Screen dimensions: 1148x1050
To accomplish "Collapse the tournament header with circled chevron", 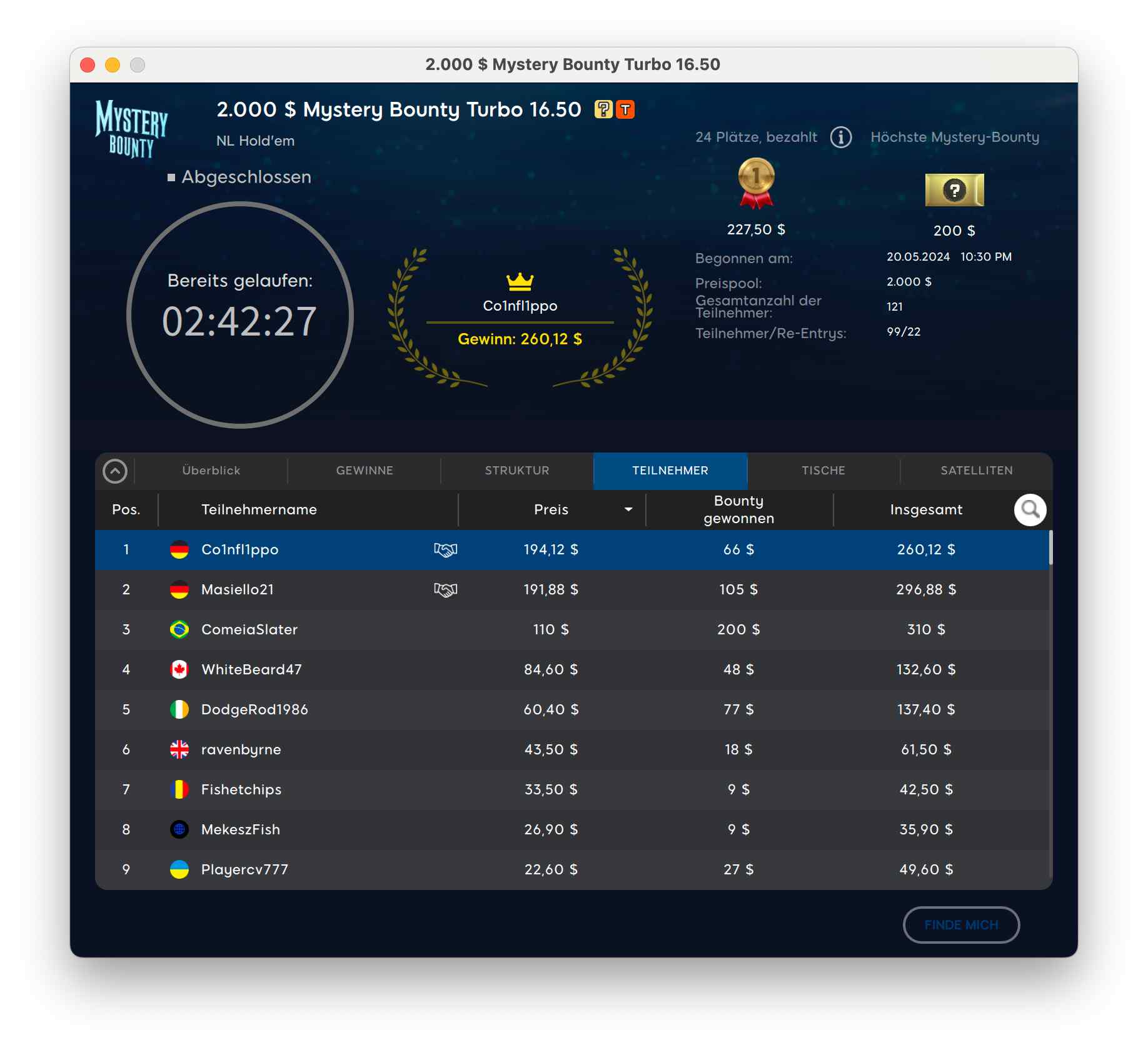I will click(x=115, y=471).
